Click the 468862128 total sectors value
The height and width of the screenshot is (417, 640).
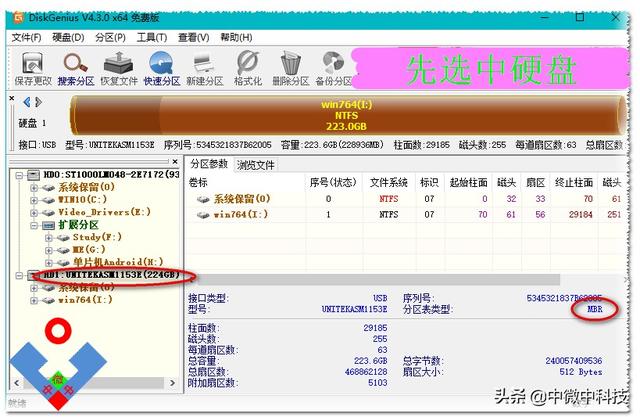(x=366, y=372)
